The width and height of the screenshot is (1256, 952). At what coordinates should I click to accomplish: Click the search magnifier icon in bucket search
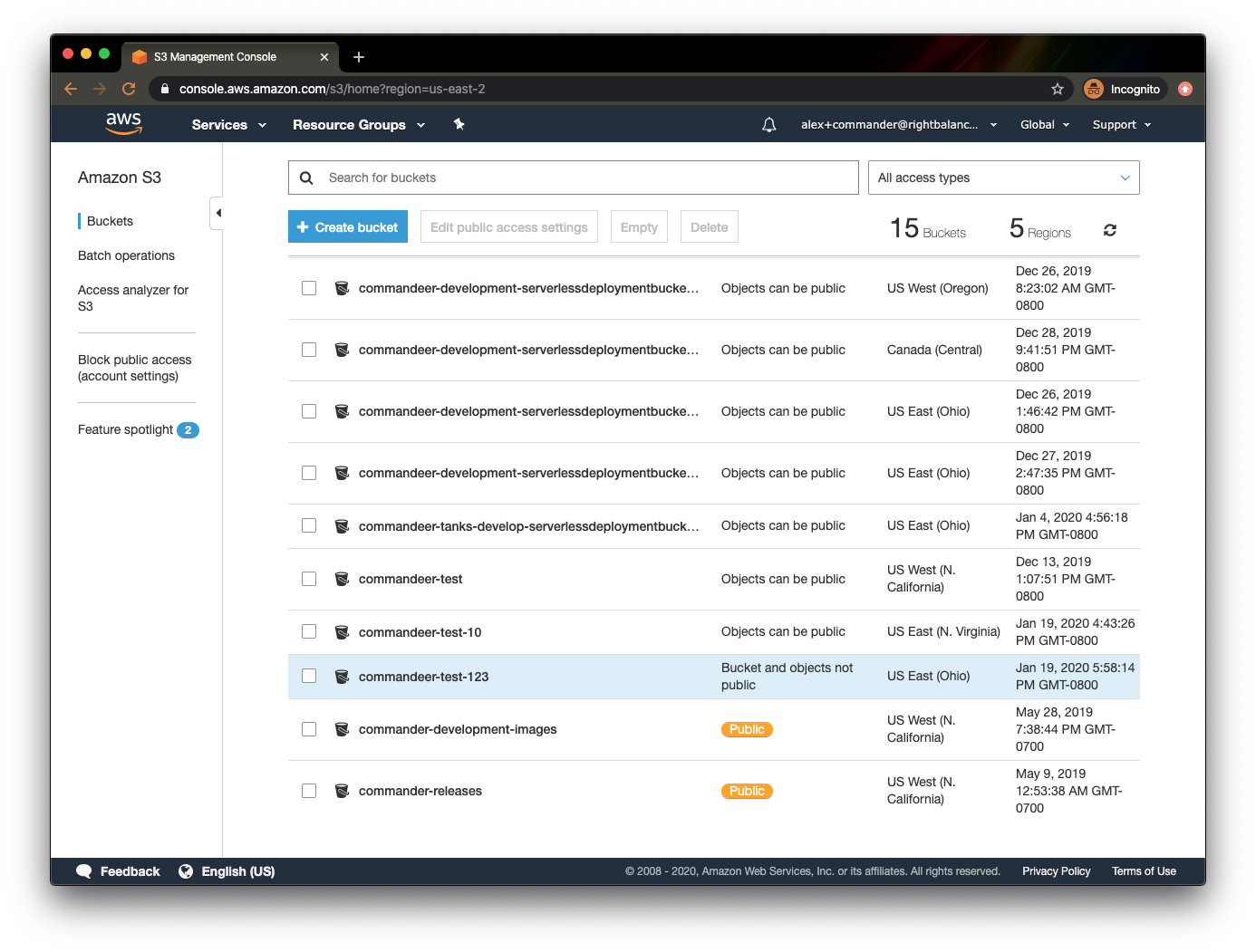point(306,178)
